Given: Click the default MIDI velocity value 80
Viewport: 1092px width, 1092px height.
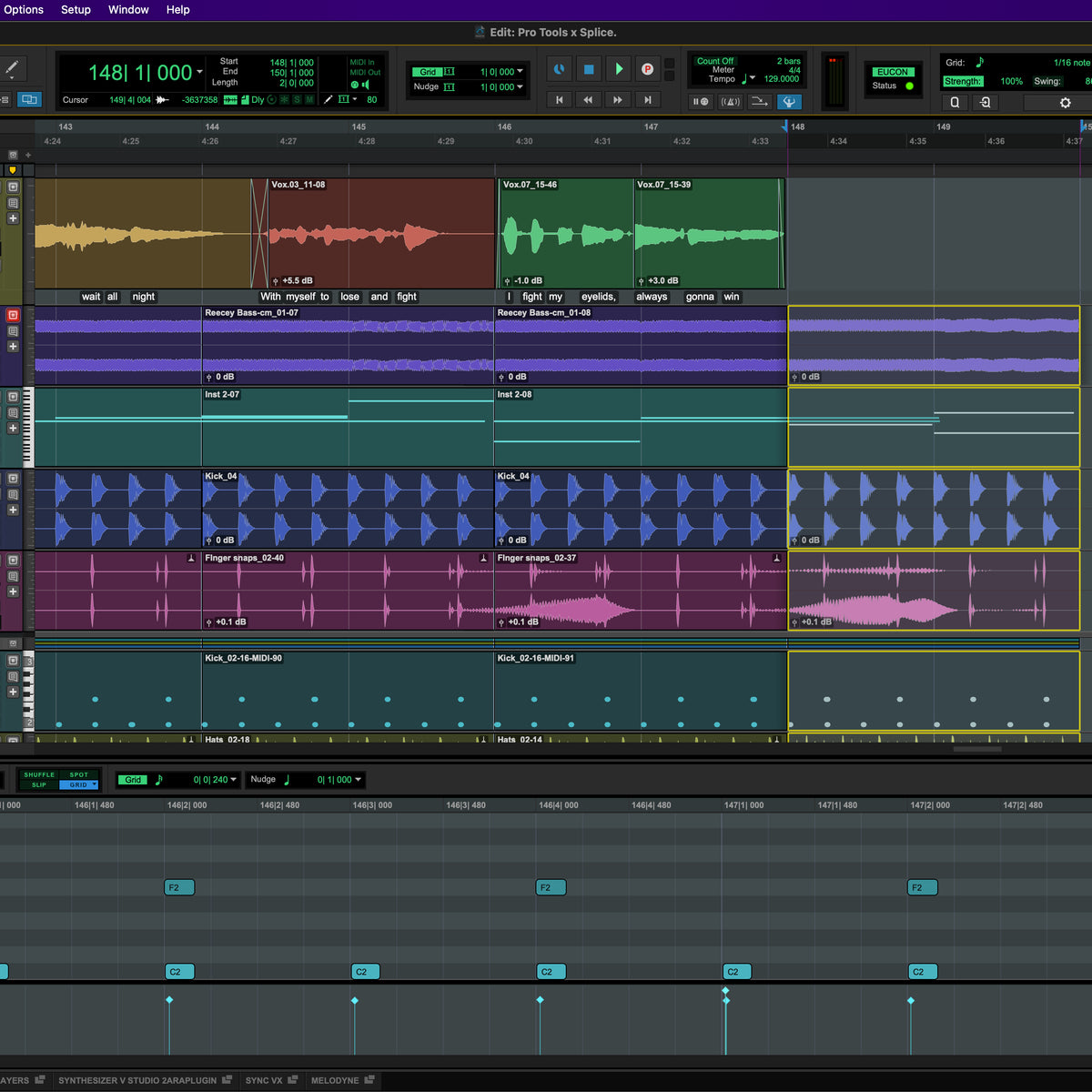Looking at the screenshot, I should click(x=371, y=100).
